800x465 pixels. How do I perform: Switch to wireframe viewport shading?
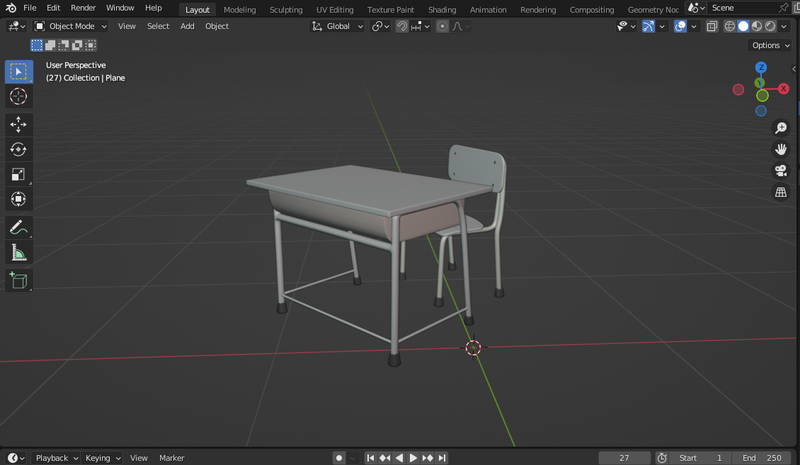pos(730,26)
